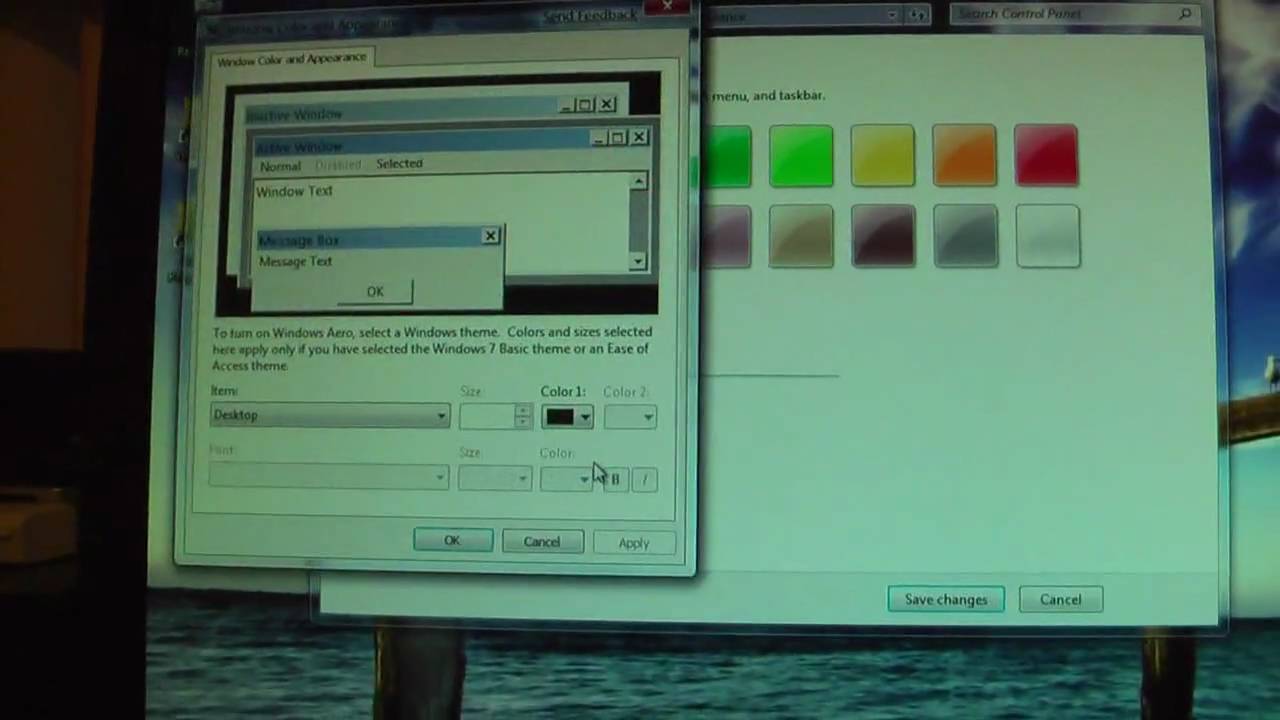Toggle the bold font style button
The image size is (1280, 720).
616,480
